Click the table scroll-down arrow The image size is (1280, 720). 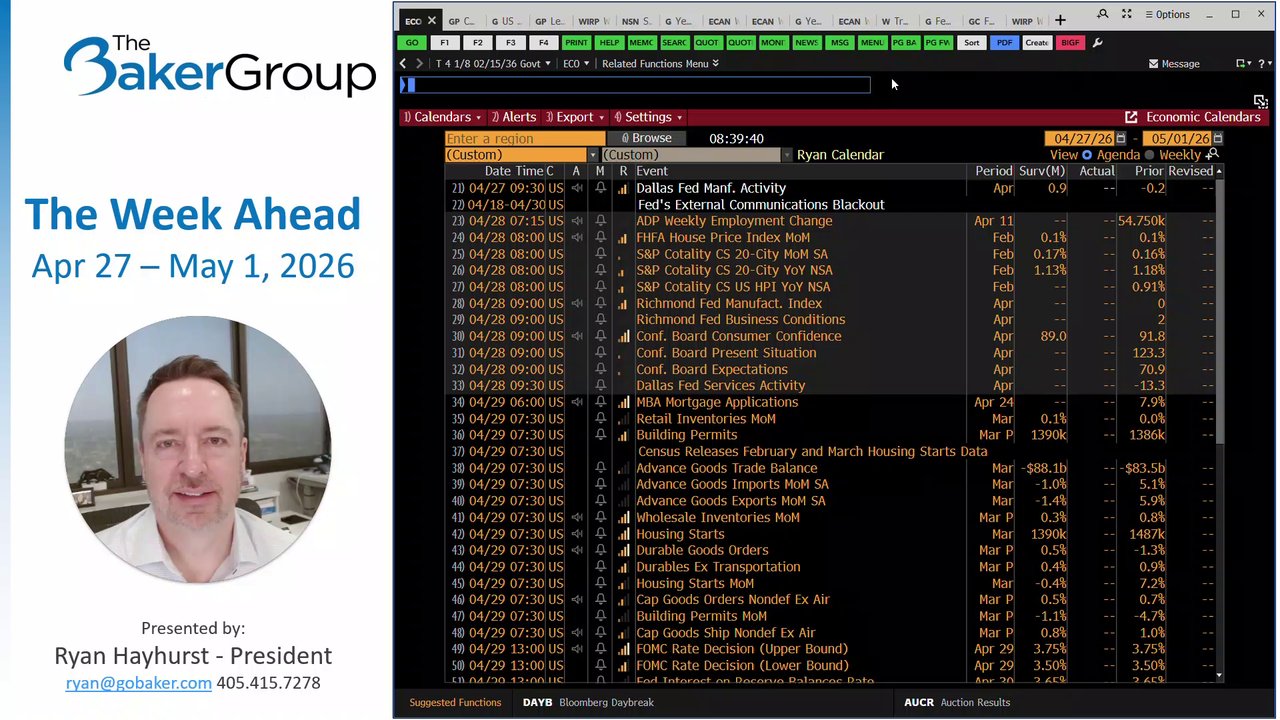point(1219,677)
